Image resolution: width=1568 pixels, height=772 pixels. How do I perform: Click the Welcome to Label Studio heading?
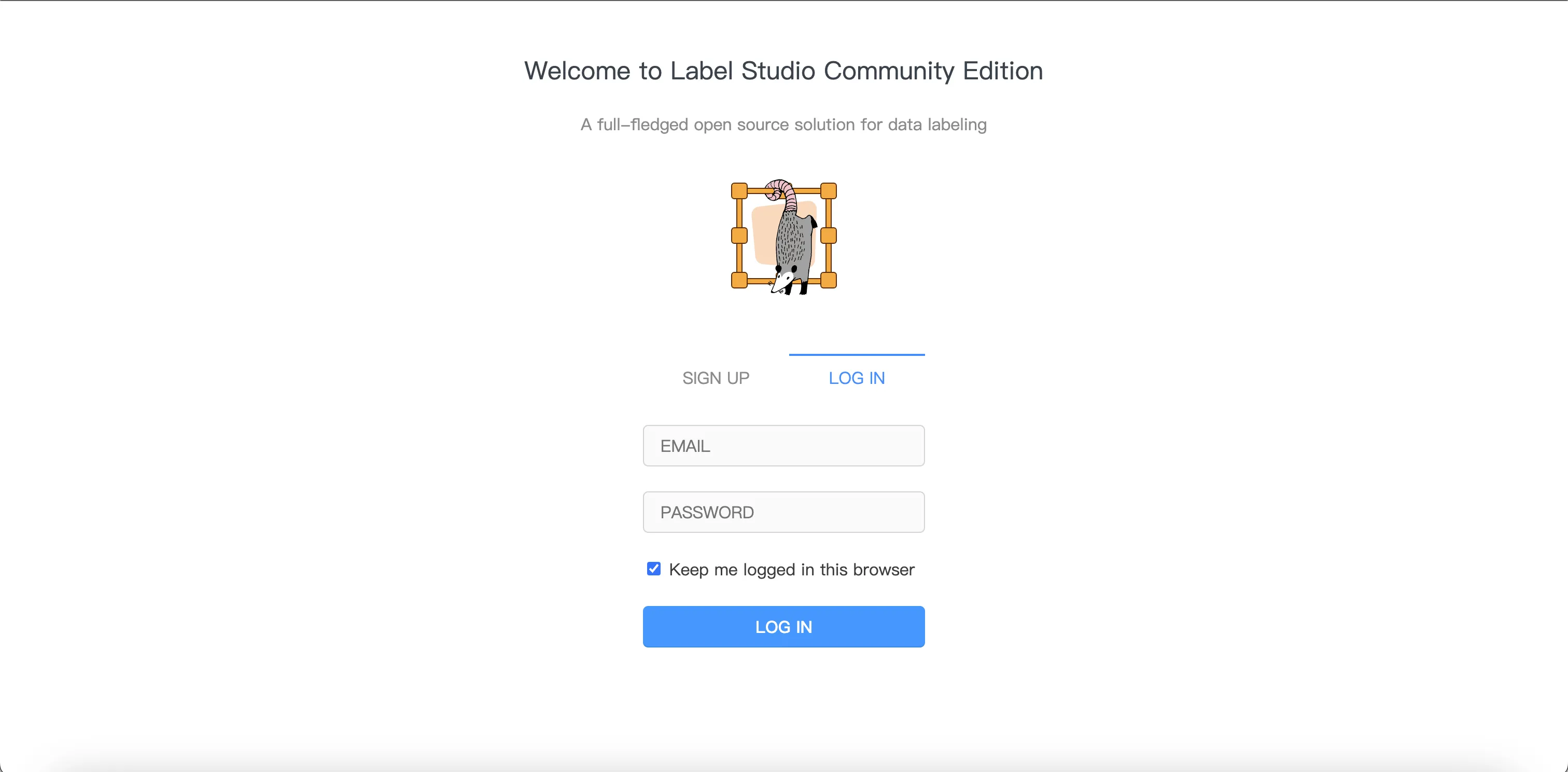click(783, 71)
